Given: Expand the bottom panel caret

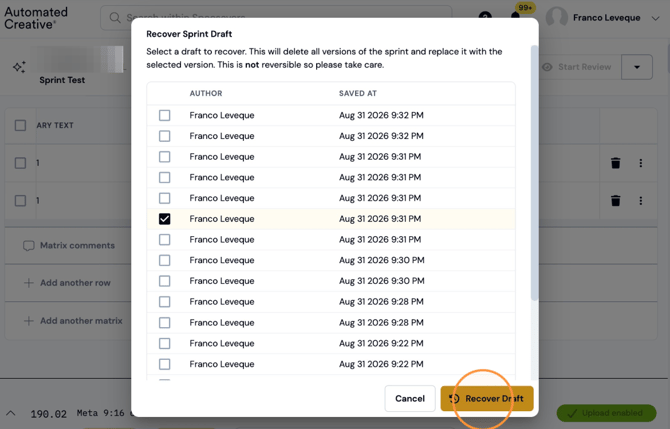Looking at the screenshot, I should (11, 413).
